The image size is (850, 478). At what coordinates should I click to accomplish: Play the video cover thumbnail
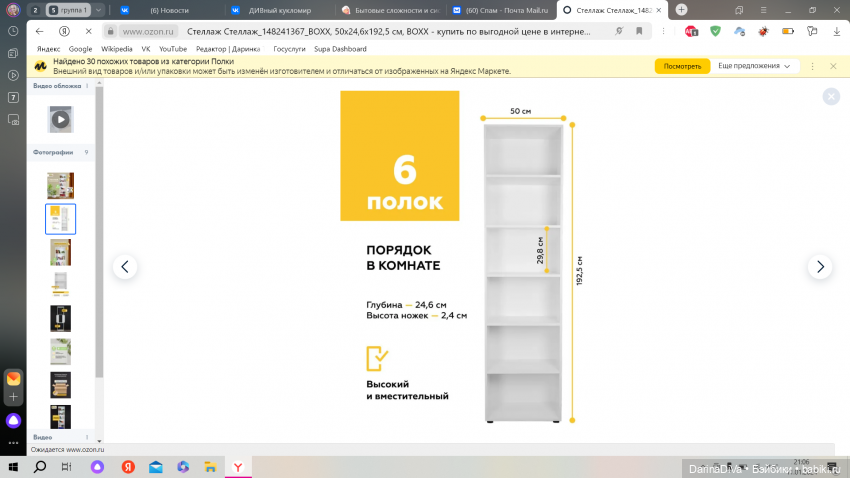pyautogui.click(x=60, y=119)
